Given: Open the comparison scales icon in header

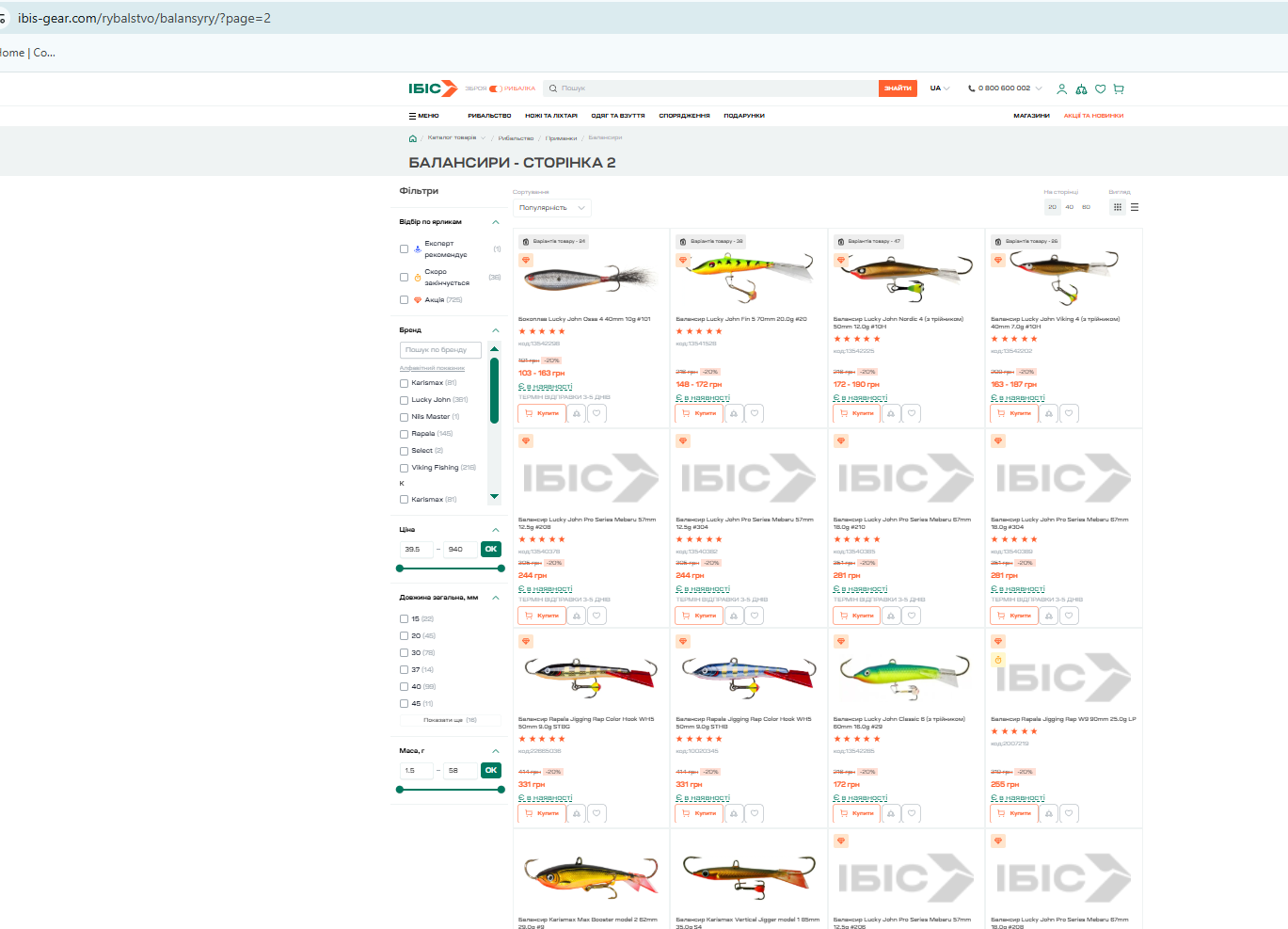Looking at the screenshot, I should pos(1081,88).
